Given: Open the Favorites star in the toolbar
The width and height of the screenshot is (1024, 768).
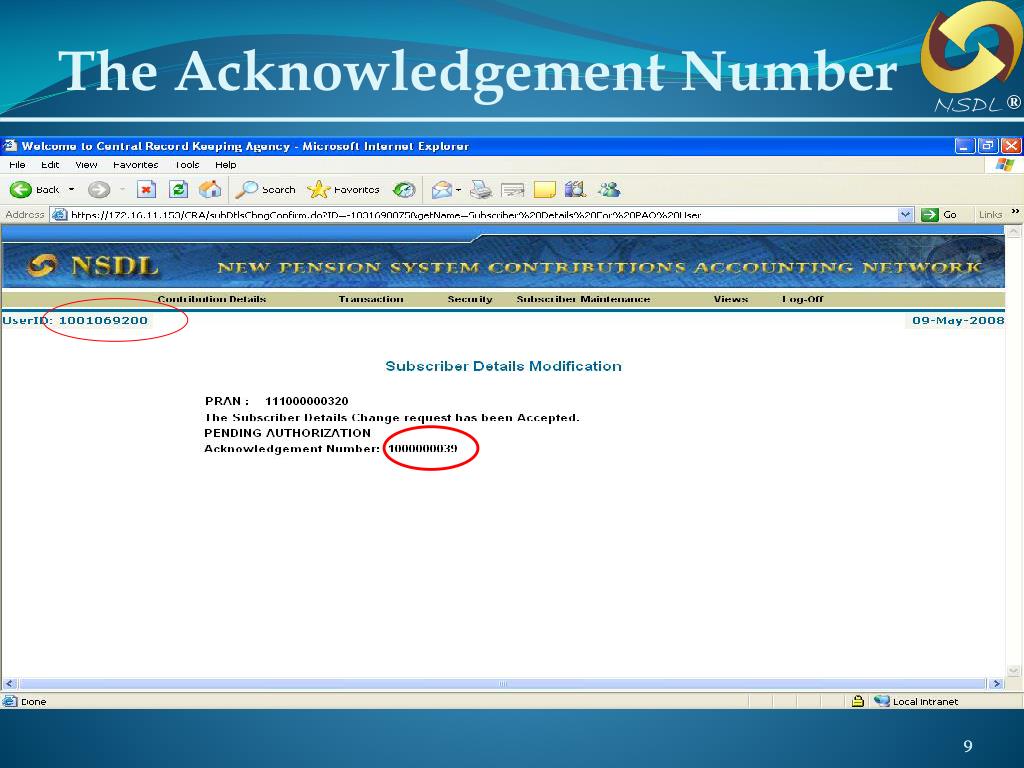Looking at the screenshot, I should coord(318,189).
